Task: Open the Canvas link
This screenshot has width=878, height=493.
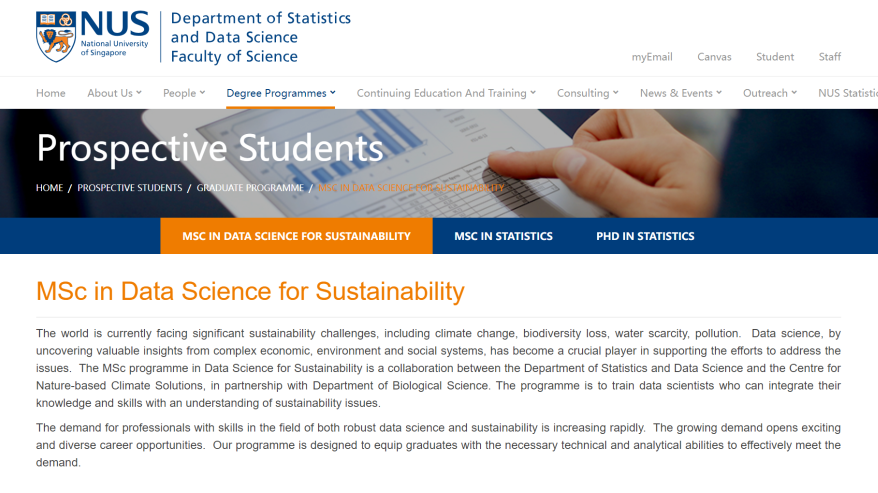Action: 714,57
